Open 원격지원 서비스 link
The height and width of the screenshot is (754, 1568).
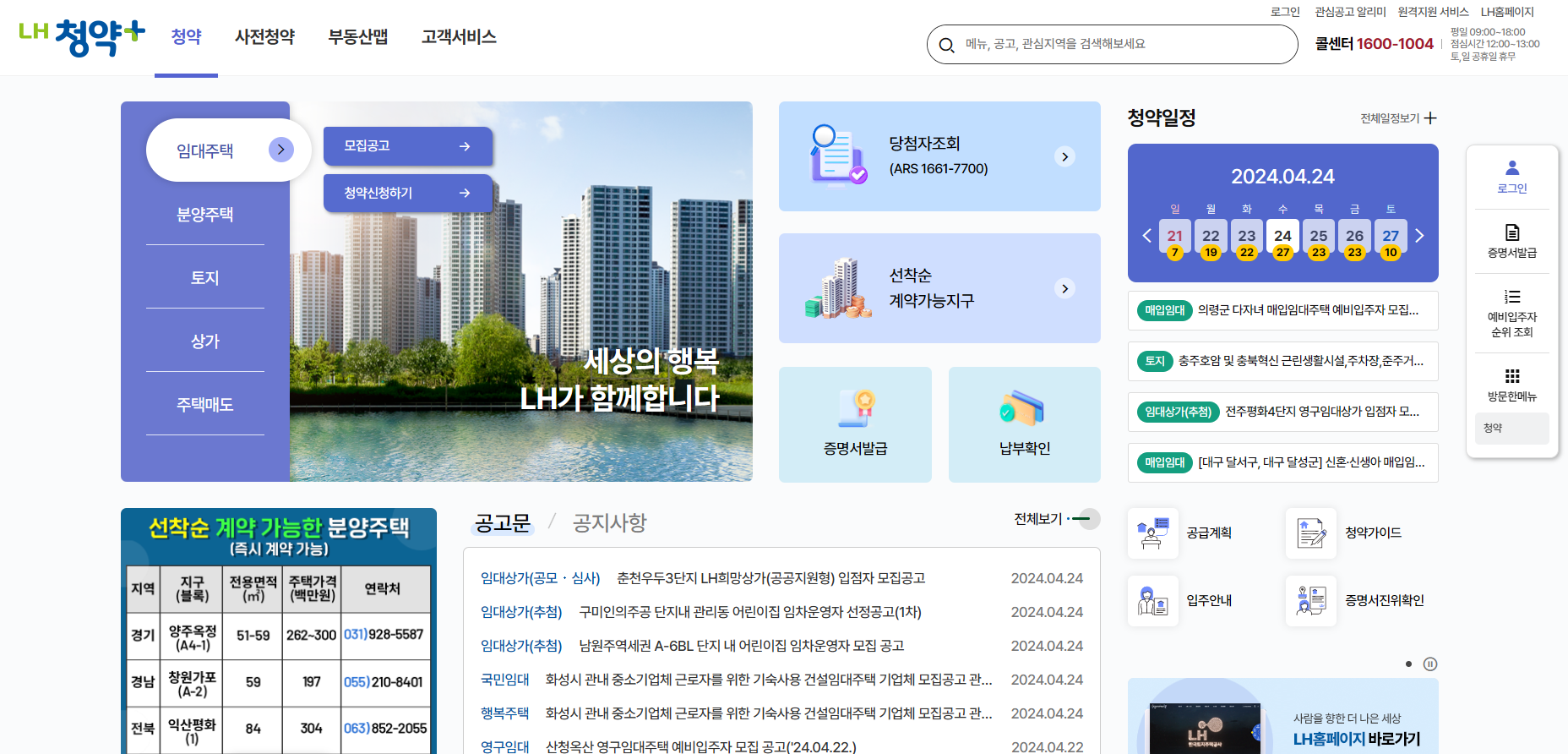tap(1433, 12)
